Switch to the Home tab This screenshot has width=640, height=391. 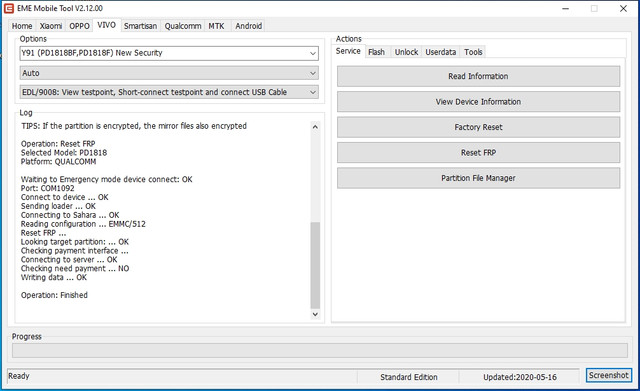[22, 26]
